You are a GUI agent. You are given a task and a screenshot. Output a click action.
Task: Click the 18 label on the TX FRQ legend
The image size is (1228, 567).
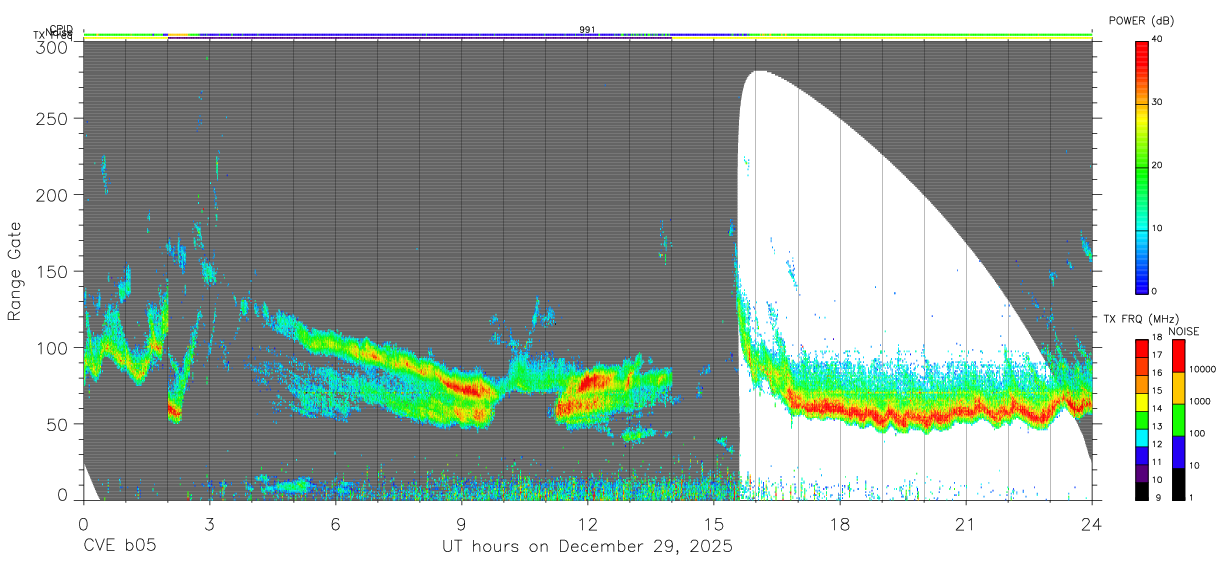(1156, 337)
